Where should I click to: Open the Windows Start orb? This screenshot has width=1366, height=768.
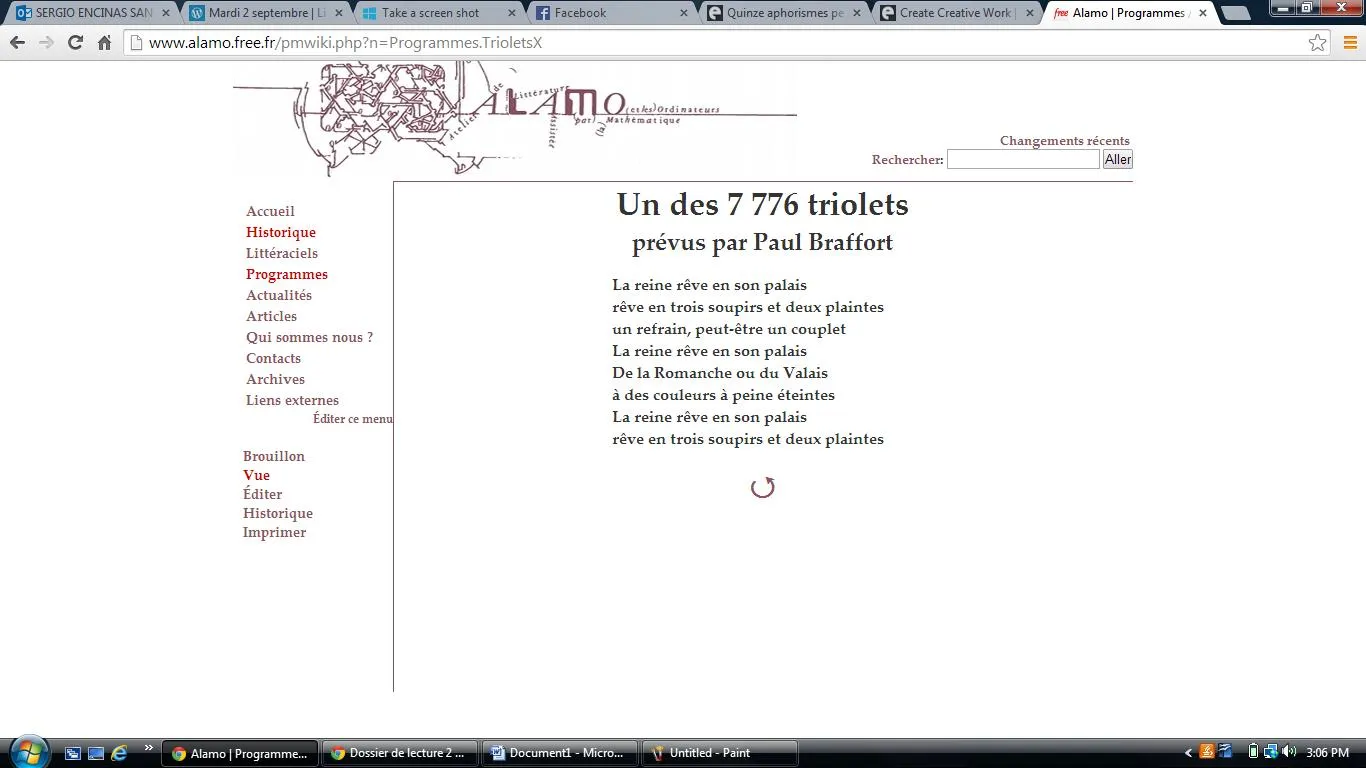click(x=28, y=752)
